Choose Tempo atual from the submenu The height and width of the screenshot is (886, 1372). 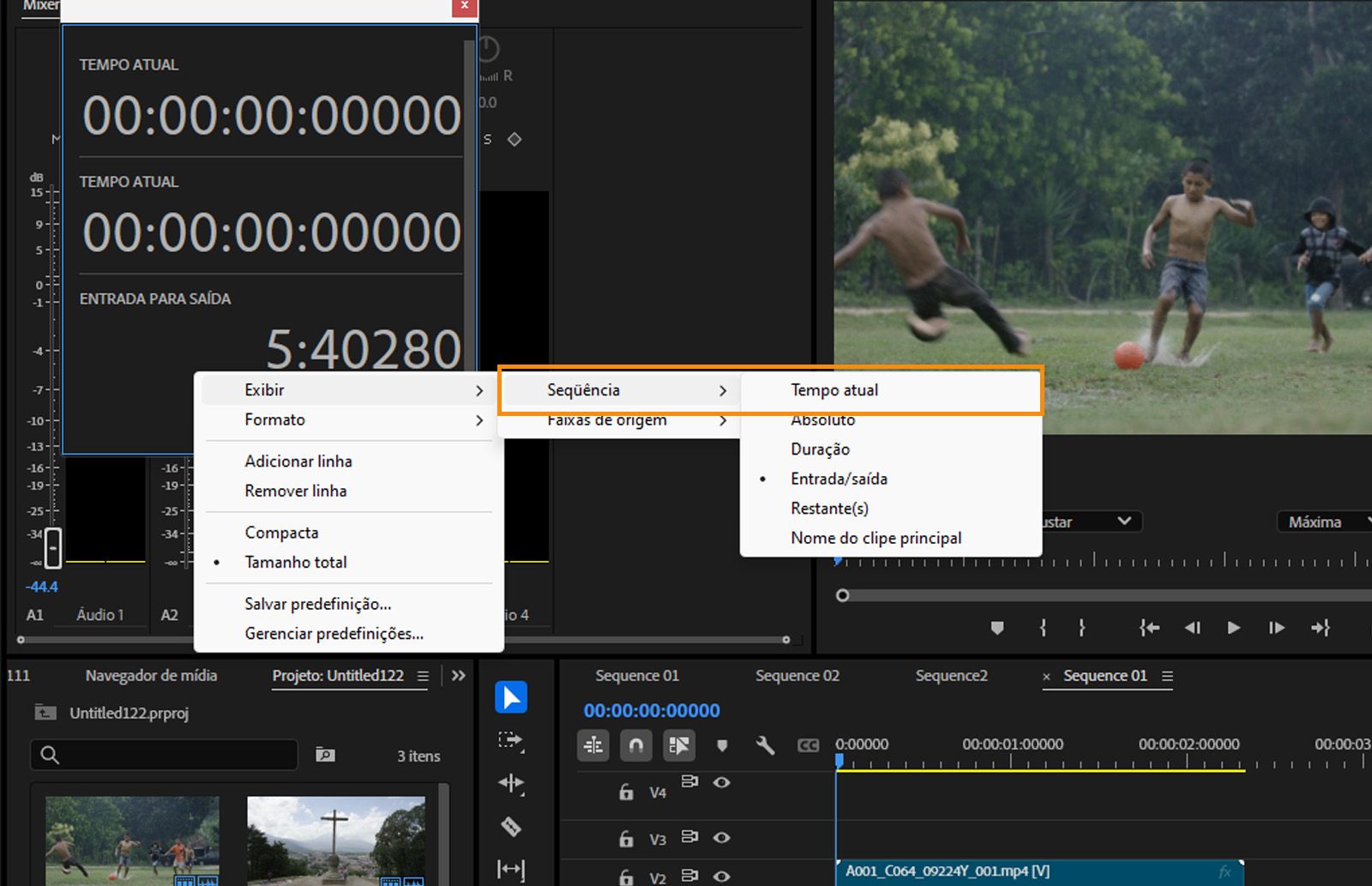tap(834, 390)
